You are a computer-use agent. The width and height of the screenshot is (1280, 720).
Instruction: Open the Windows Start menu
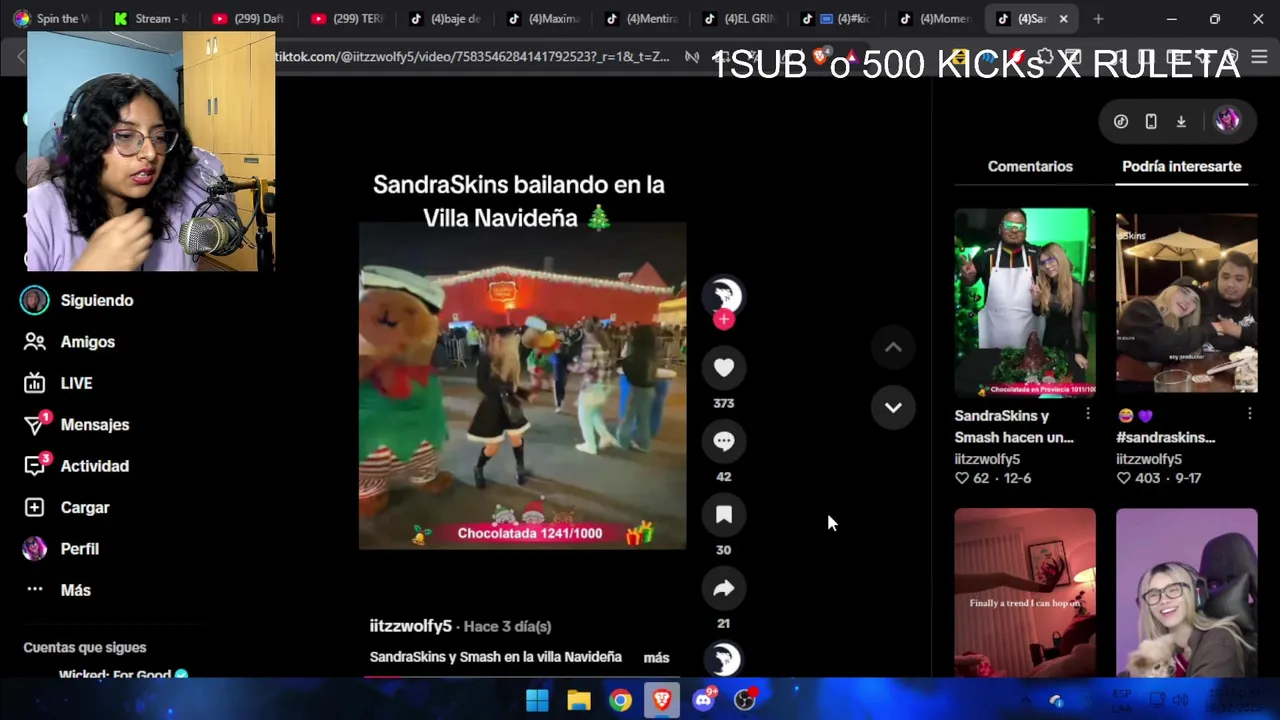click(537, 700)
